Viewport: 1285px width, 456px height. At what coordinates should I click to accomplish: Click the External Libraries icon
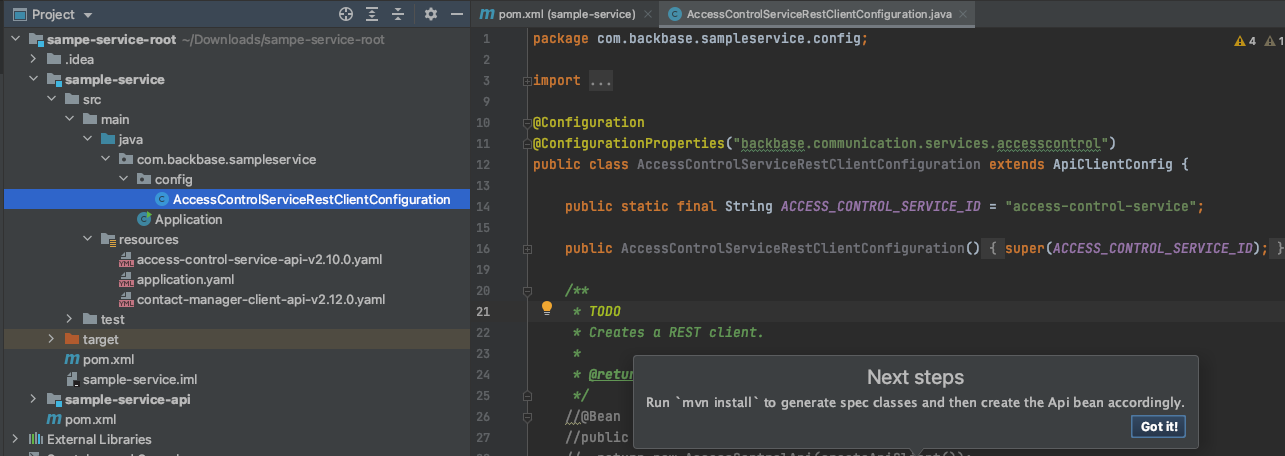(36, 439)
